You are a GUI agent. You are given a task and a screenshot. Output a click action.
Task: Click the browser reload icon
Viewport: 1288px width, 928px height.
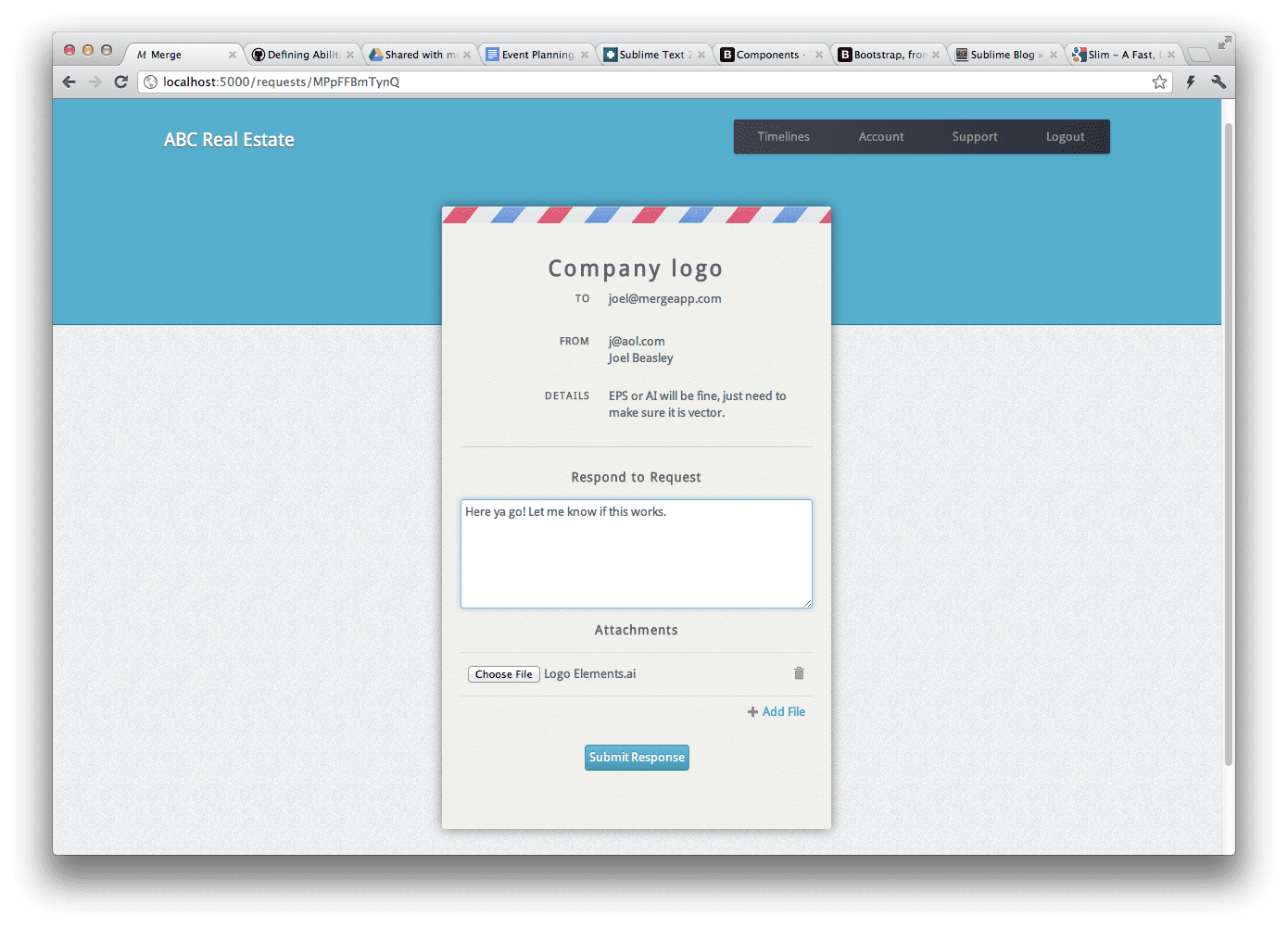[x=120, y=82]
